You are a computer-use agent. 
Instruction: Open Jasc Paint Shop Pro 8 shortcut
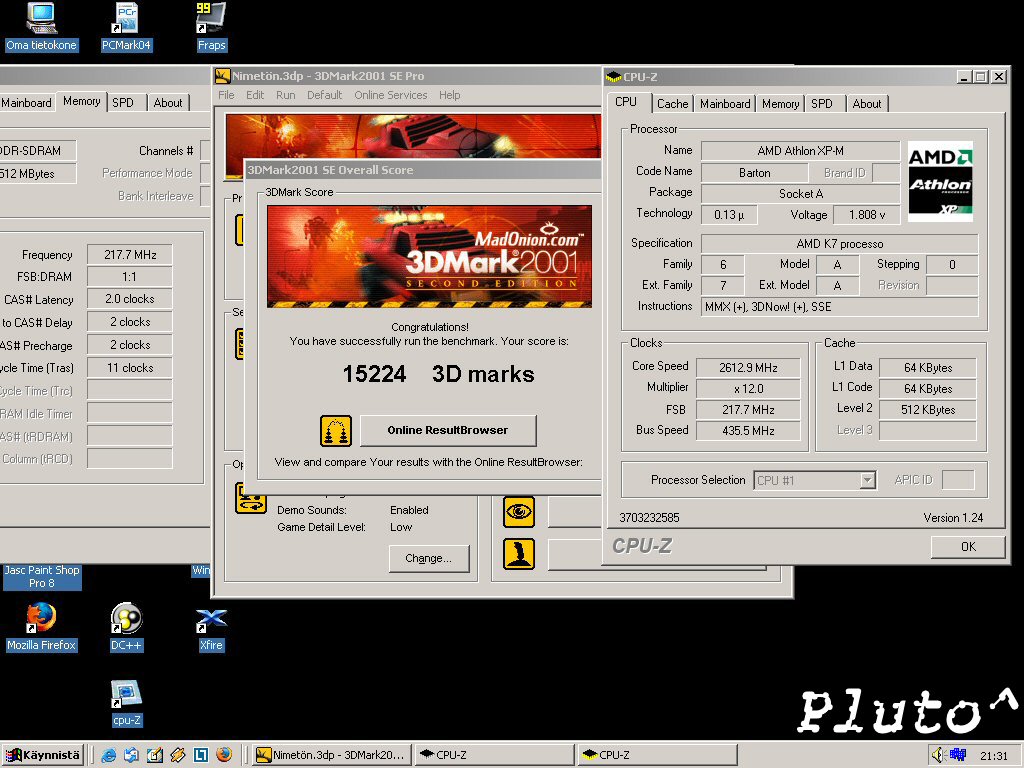point(42,576)
